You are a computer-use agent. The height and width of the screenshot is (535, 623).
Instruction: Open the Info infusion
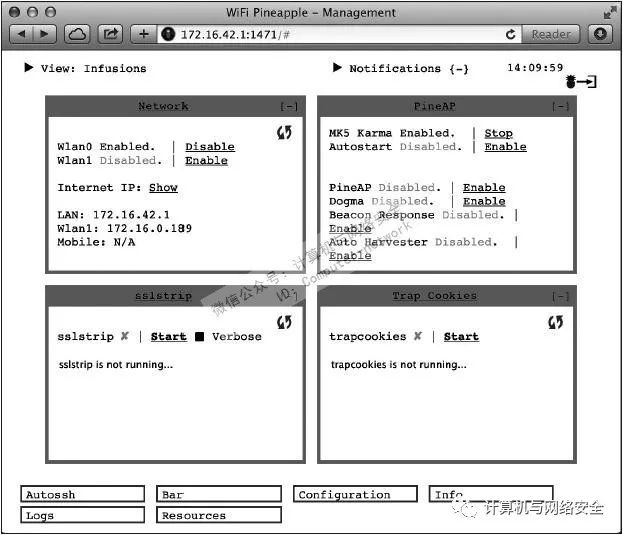click(x=491, y=494)
